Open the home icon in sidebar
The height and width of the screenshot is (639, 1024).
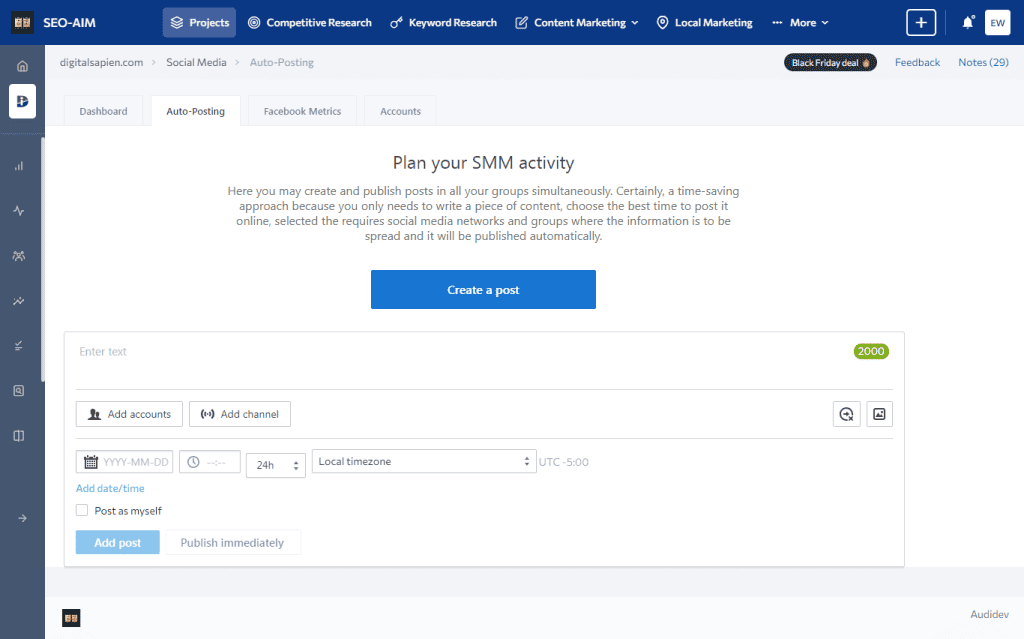(x=22, y=66)
